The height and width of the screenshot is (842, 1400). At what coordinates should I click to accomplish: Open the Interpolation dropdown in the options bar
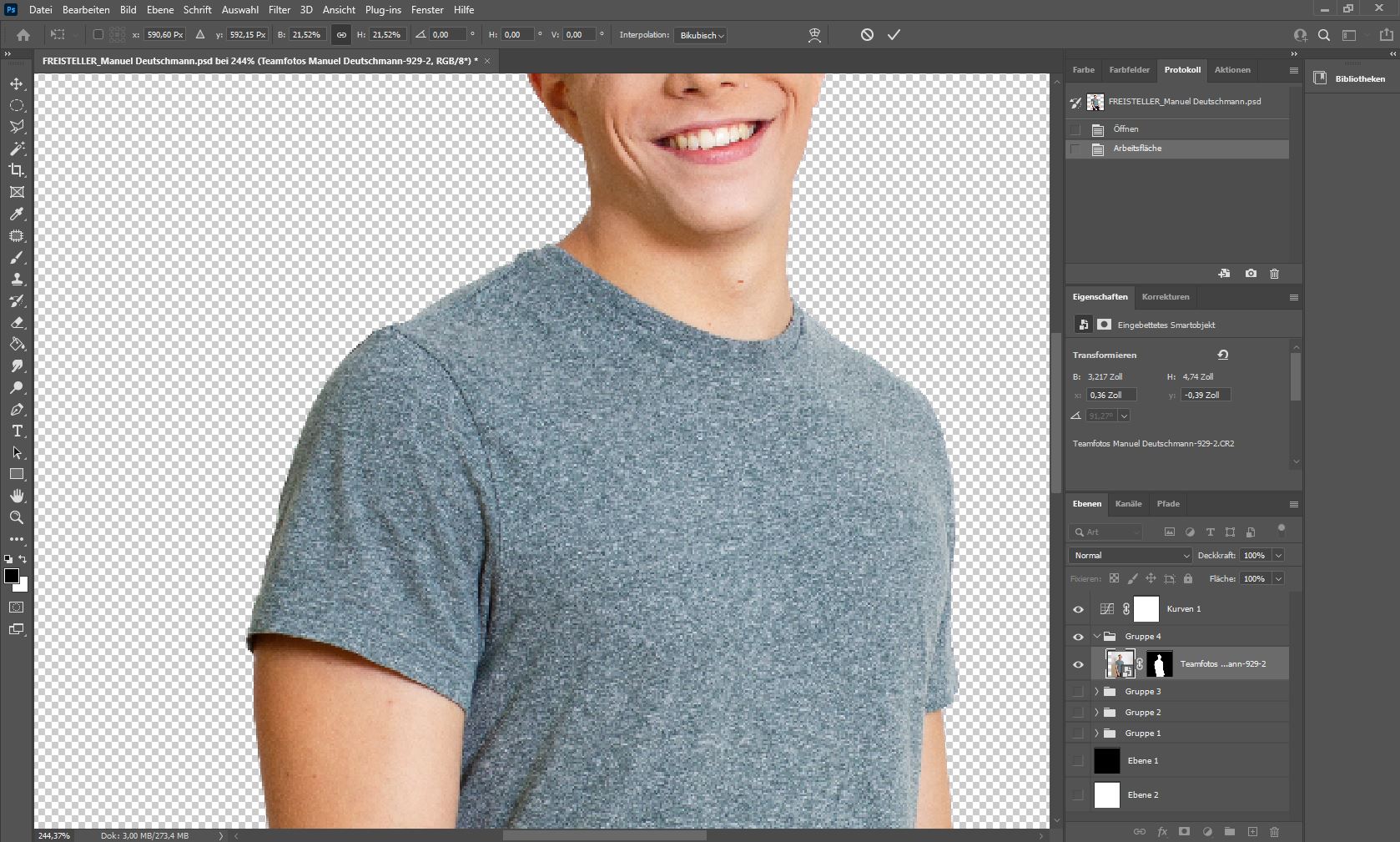[x=699, y=35]
